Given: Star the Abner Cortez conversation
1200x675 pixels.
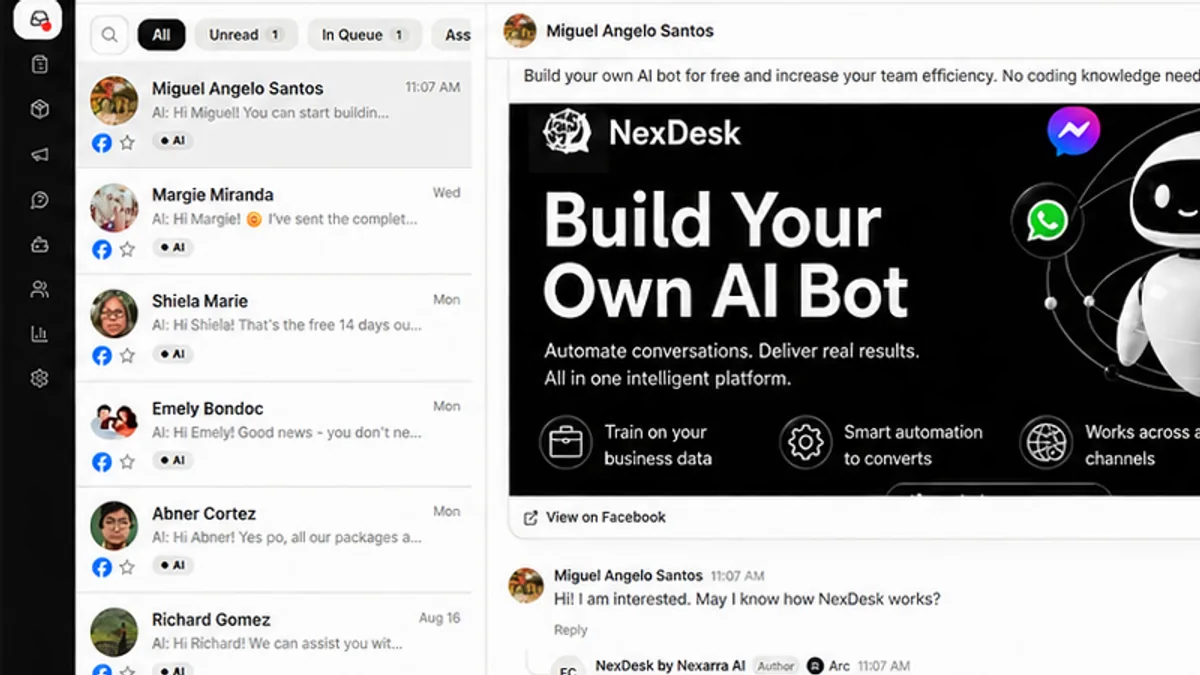Looking at the screenshot, I should [x=127, y=567].
